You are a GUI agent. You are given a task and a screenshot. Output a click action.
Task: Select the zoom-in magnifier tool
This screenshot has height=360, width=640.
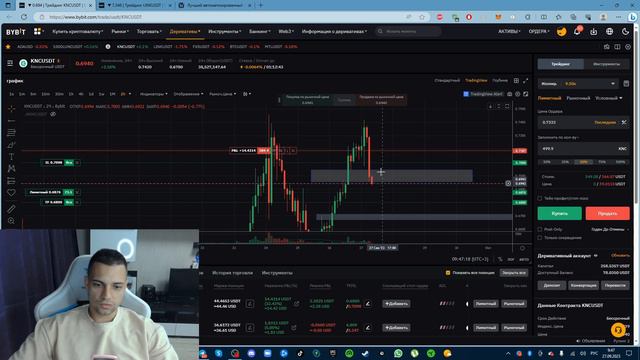11,221
